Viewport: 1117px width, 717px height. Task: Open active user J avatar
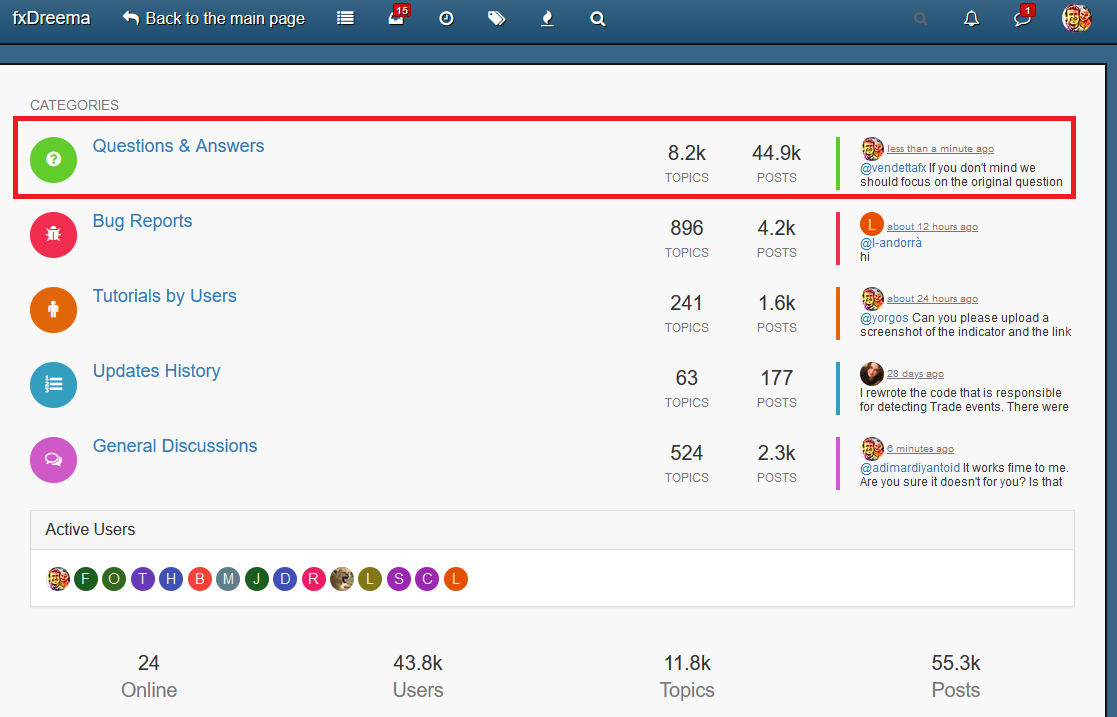(x=256, y=579)
